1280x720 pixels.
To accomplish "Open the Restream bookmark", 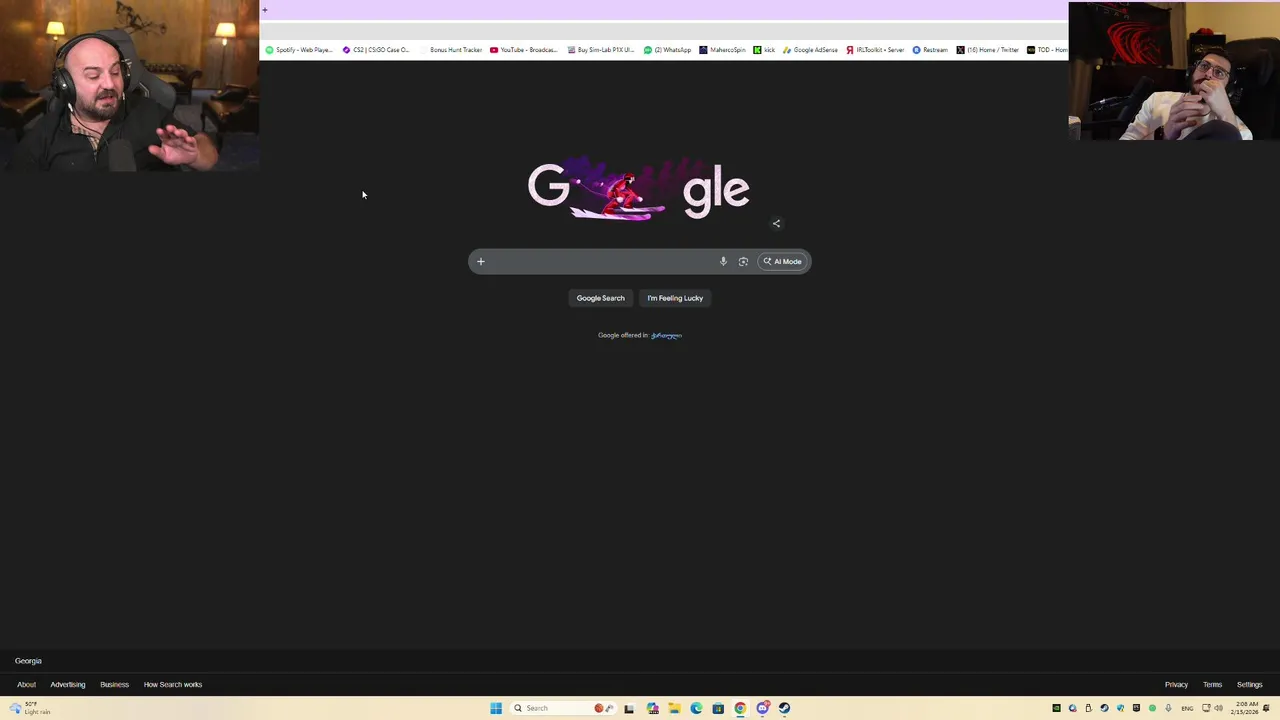I will coord(930,50).
